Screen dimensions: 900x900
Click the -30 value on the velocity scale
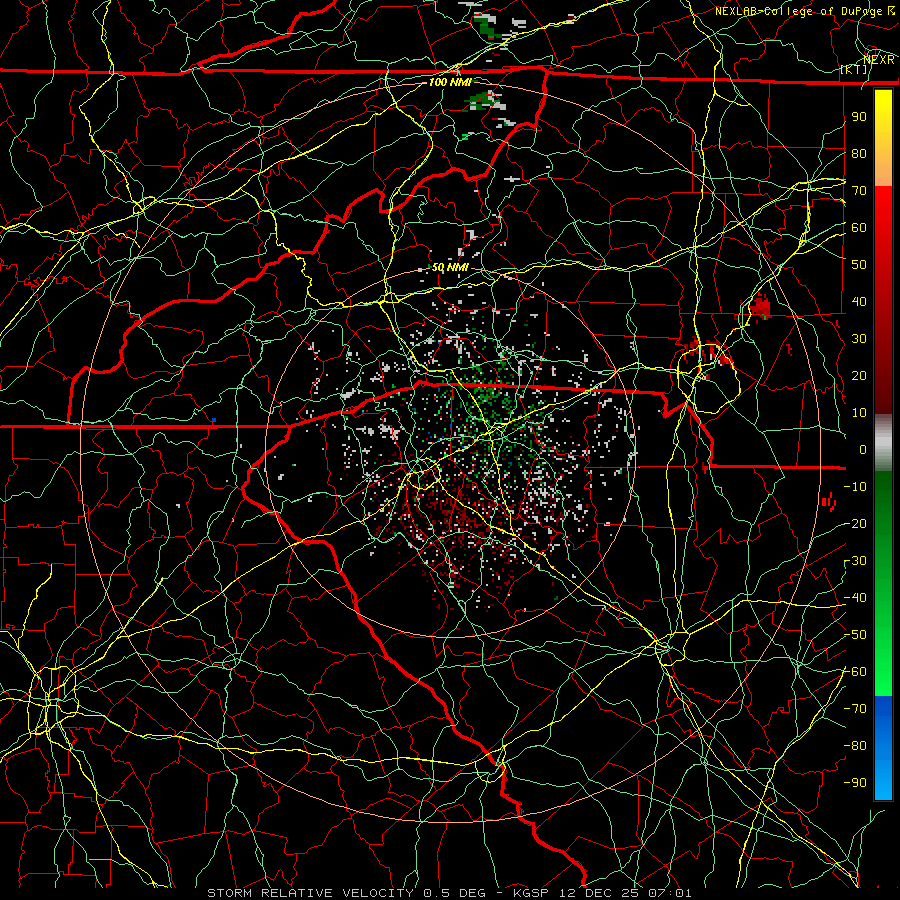tap(855, 561)
